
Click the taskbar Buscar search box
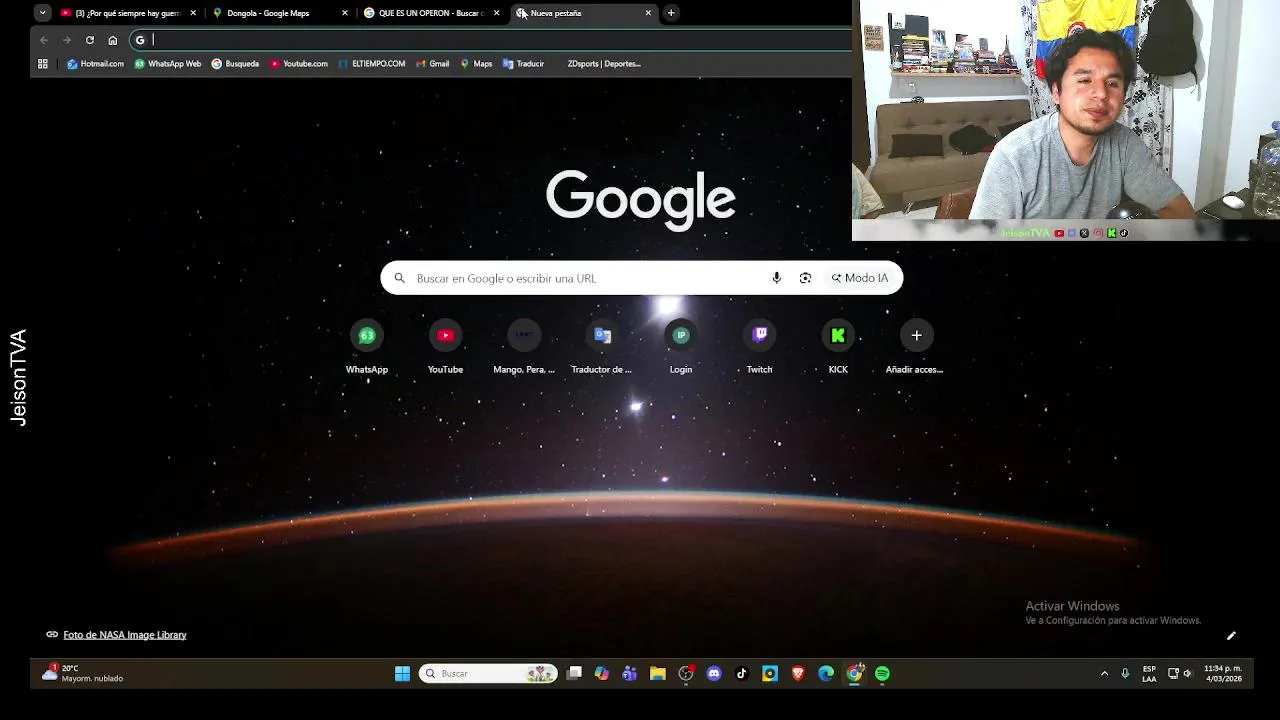pos(488,673)
